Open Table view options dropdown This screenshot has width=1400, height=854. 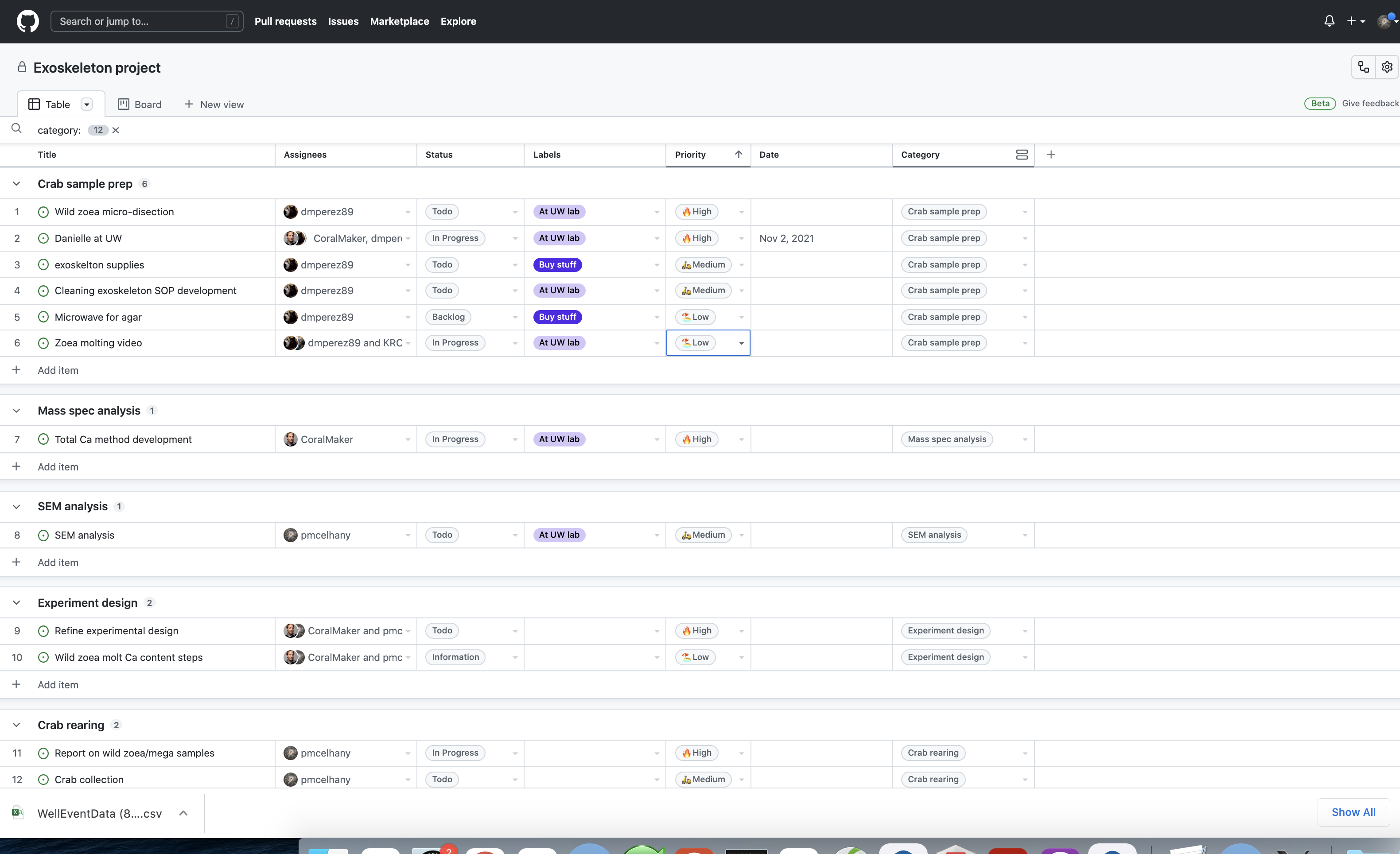click(x=86, y=105)
